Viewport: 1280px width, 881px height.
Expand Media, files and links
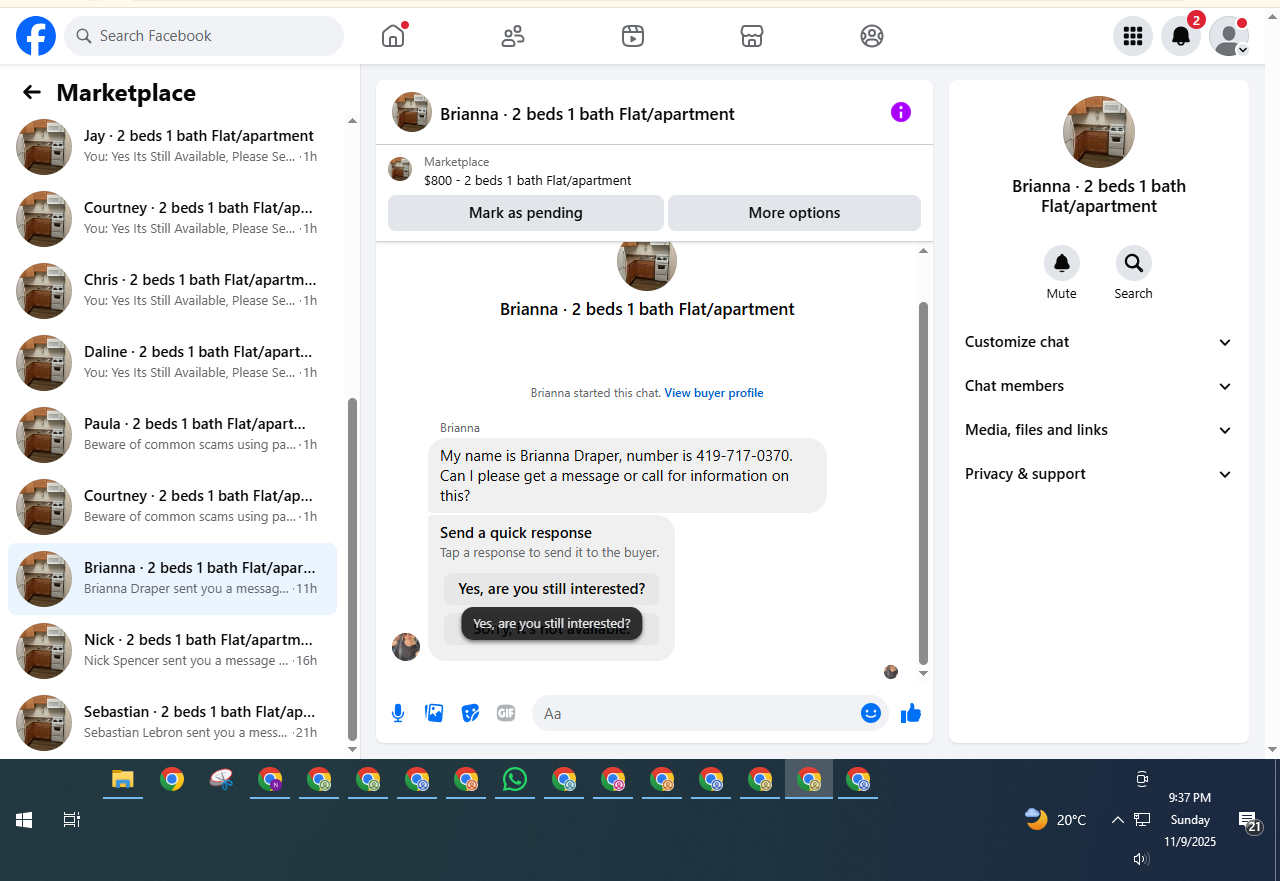[x=1099, y=430]
